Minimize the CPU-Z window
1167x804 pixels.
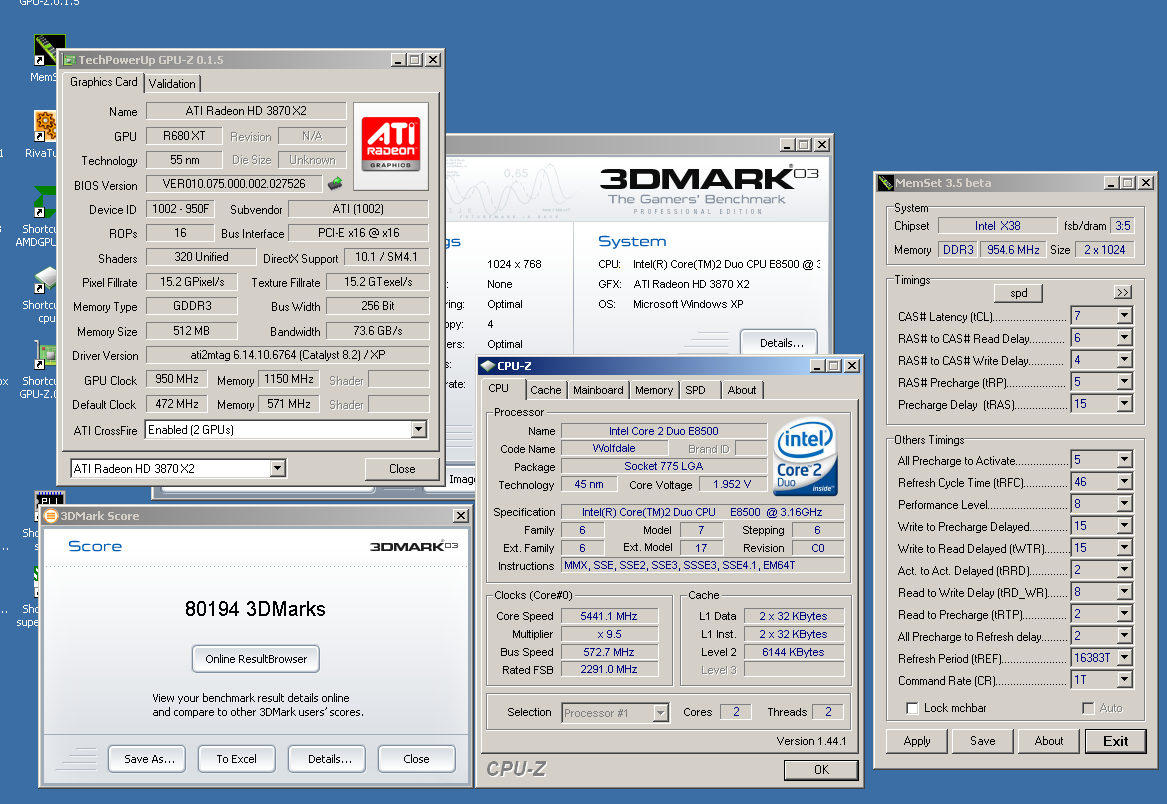pyautogui.click(x=817, y=366)
